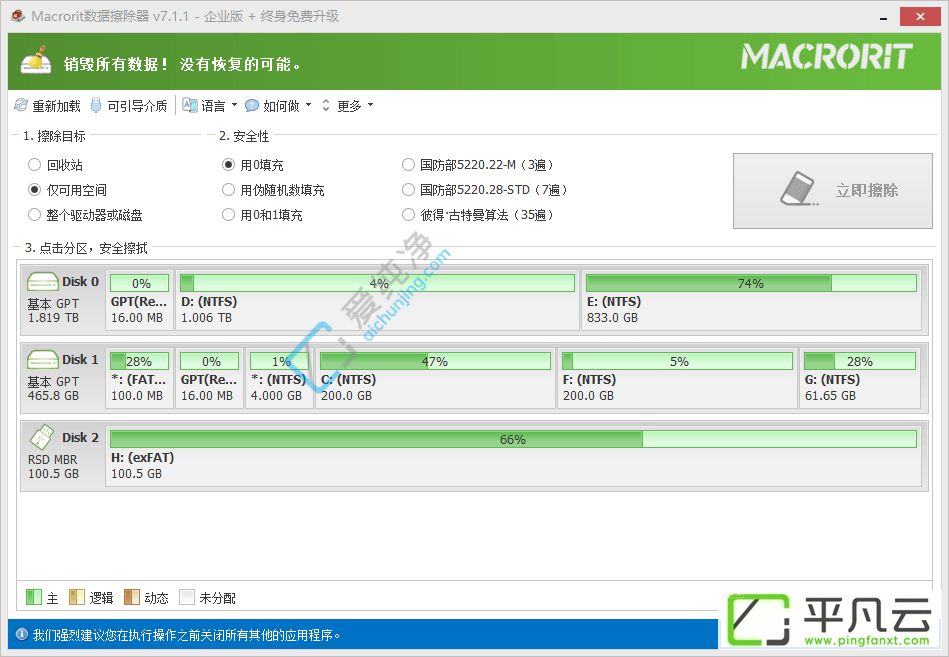Click the 动态 dynamic legend swatch
This screenshot has height=657, width=949.
coord(132,597)
